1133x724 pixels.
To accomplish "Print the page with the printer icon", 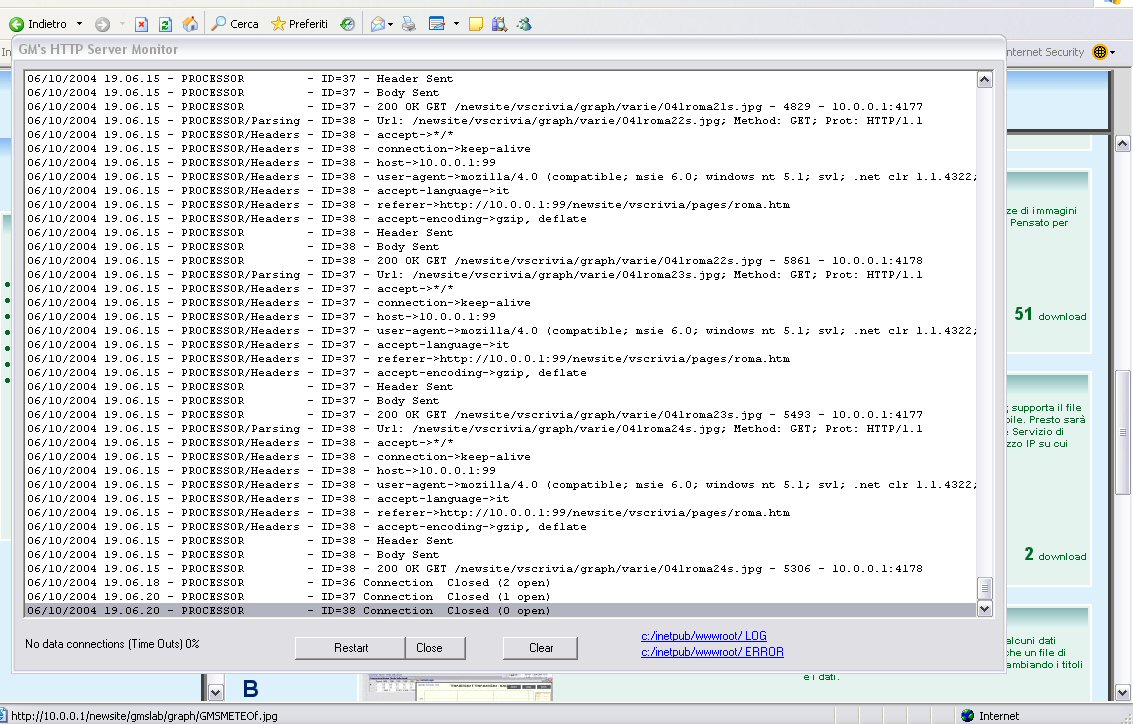I will [x=409, y=25].
